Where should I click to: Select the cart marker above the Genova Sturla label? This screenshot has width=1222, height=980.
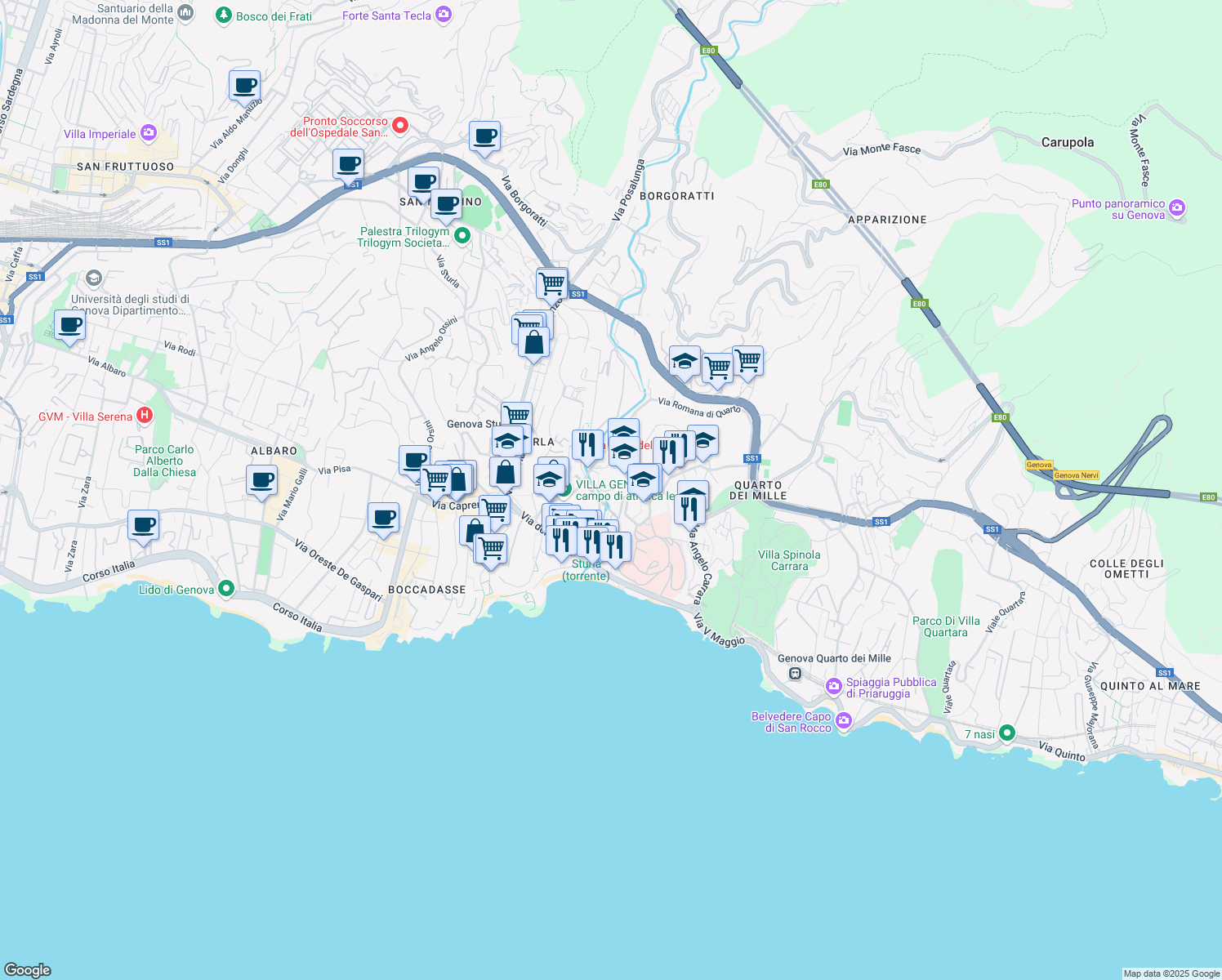coord(516,416)
